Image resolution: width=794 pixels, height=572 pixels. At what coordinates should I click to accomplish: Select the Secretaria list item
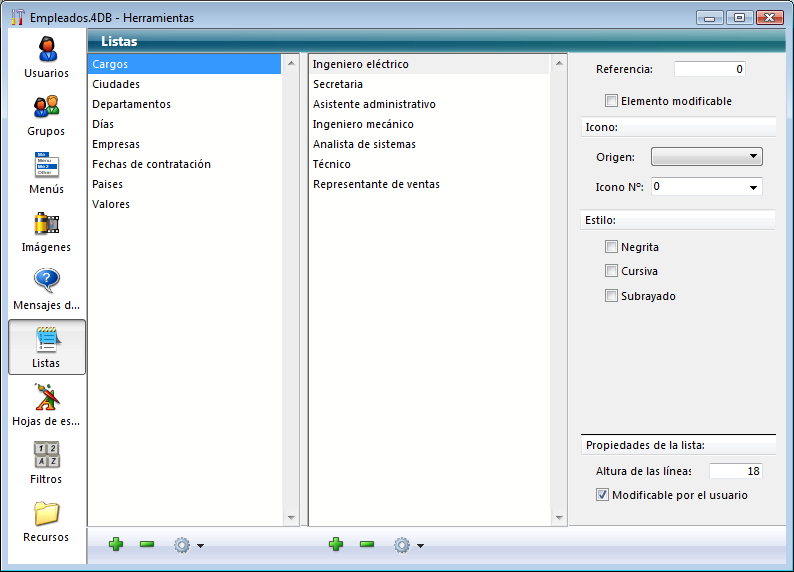(338, 84)
